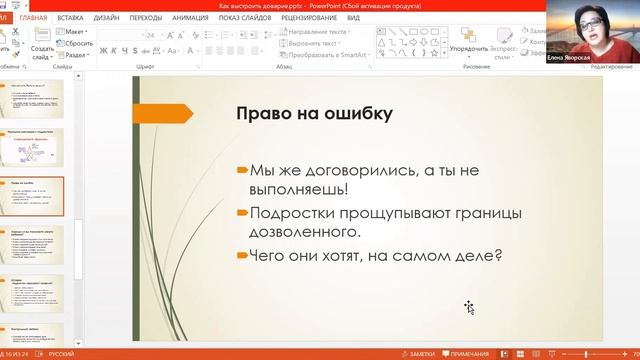The width and height of the screenshot is (640, 360).
Task: Click the Cut scissors icon
Action: pyautogui.click(x=16, y=31)
